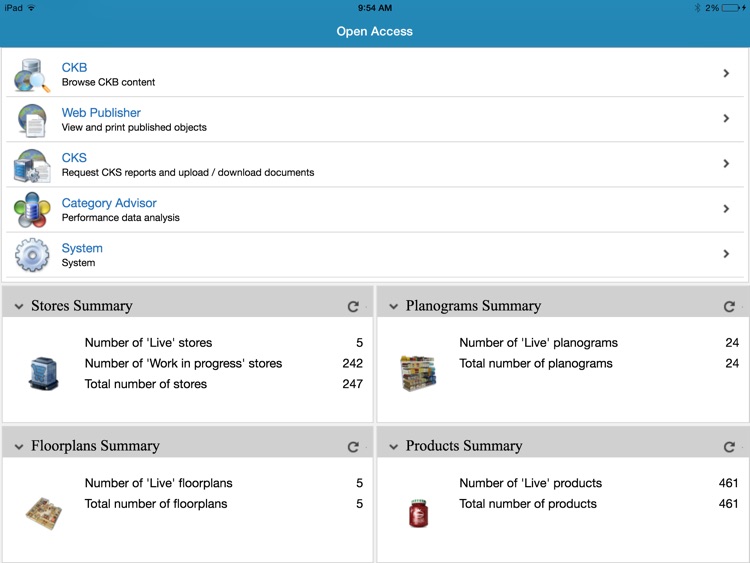This screenshot has height=563, width=750.
Task: Click 'Browse CKB content' description
Action: (x=108, y=82)
